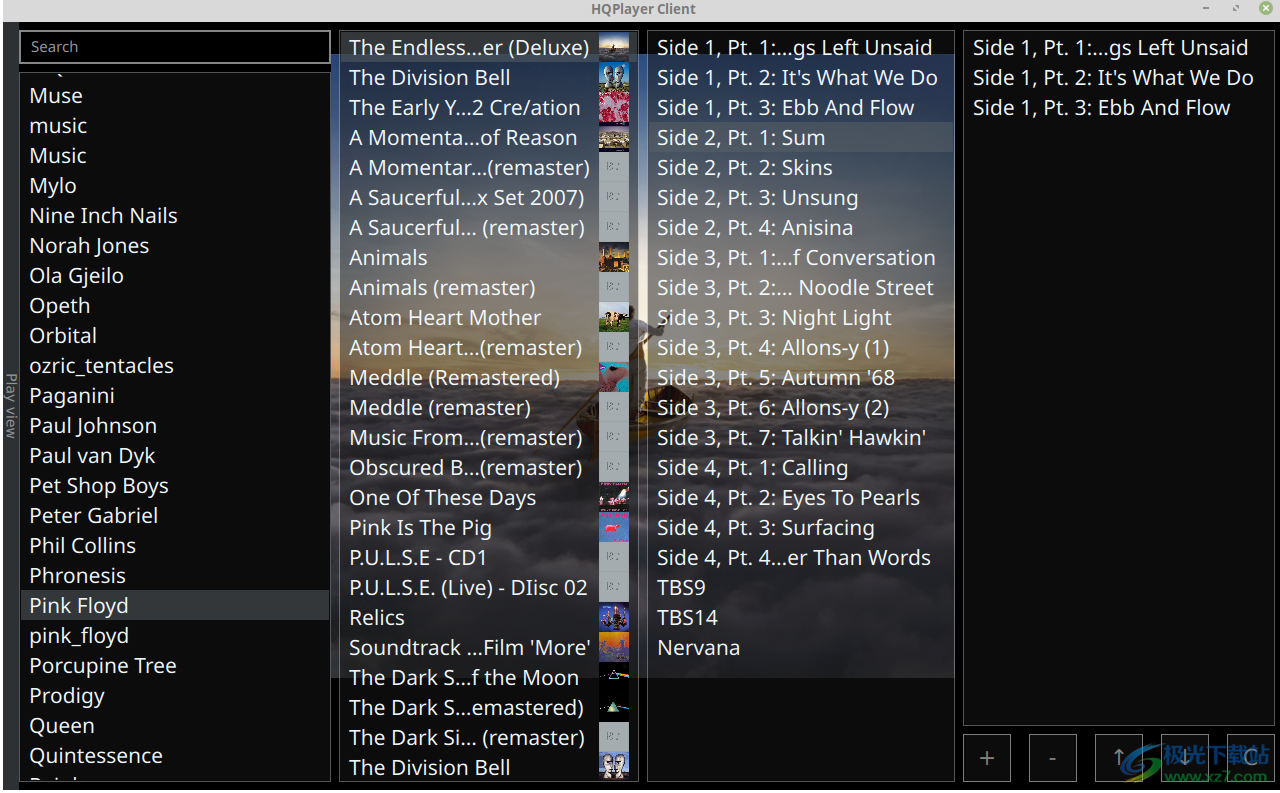Choose the Nervana track
Screen dimensions: 1280x793
801,648
